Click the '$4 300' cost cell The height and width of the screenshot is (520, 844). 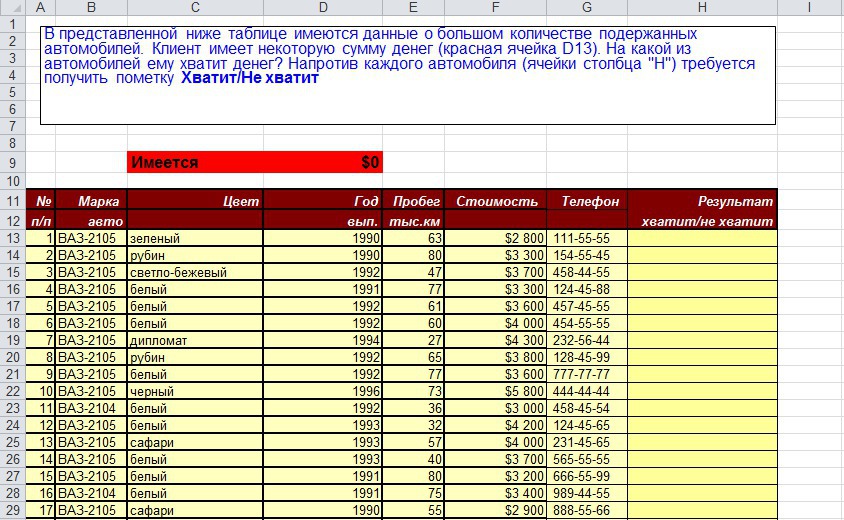[495, 340]
